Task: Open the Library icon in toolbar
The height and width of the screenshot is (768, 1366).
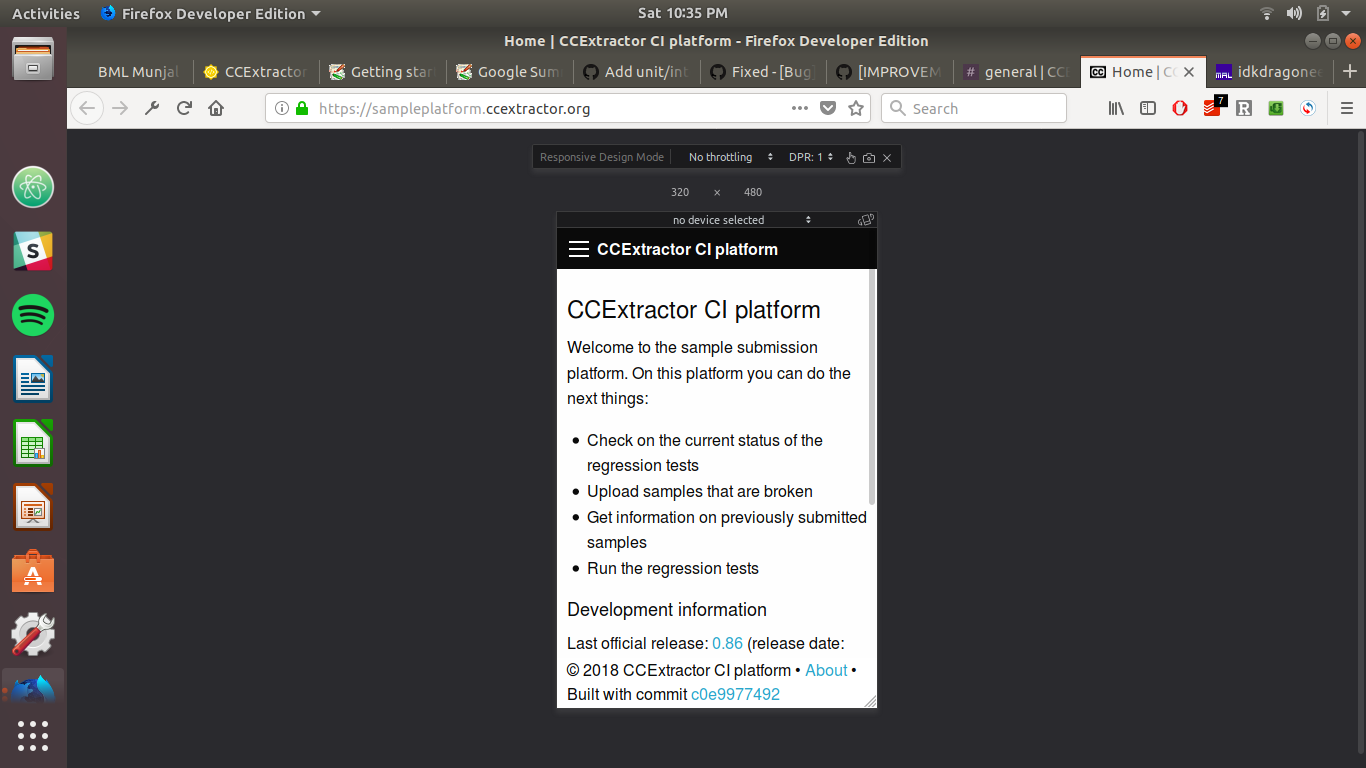Action: [x=1116, y=108]
